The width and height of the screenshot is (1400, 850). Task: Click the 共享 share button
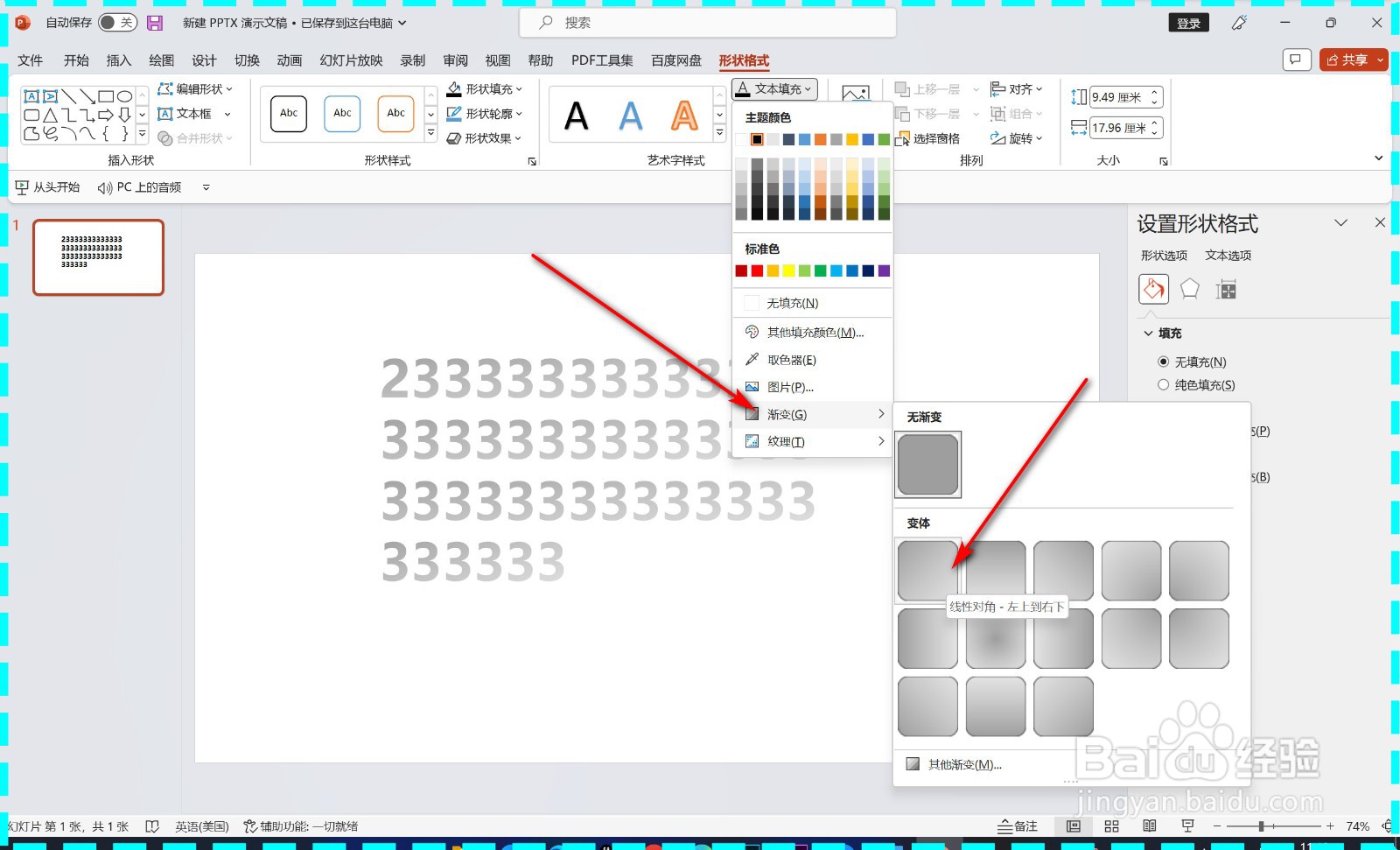pos(1354,60)
